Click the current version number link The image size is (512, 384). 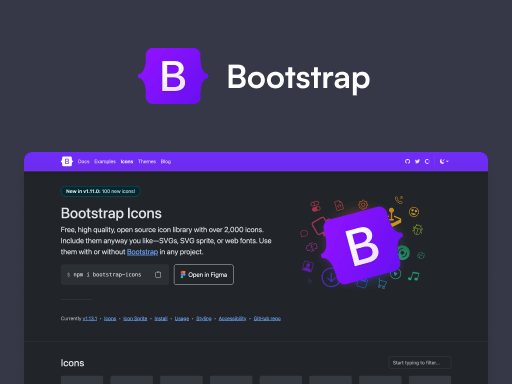pos(90,319)
